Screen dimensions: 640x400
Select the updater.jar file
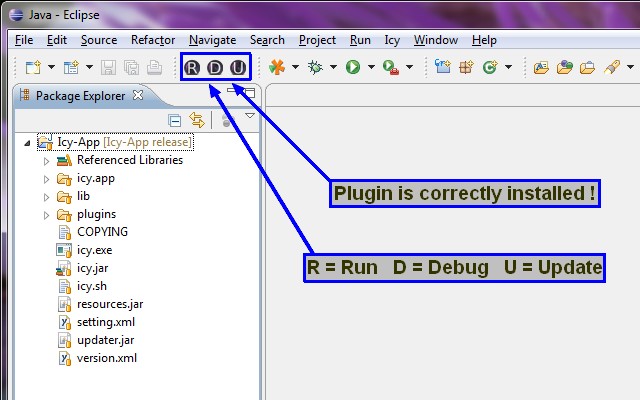coord(96,340)
